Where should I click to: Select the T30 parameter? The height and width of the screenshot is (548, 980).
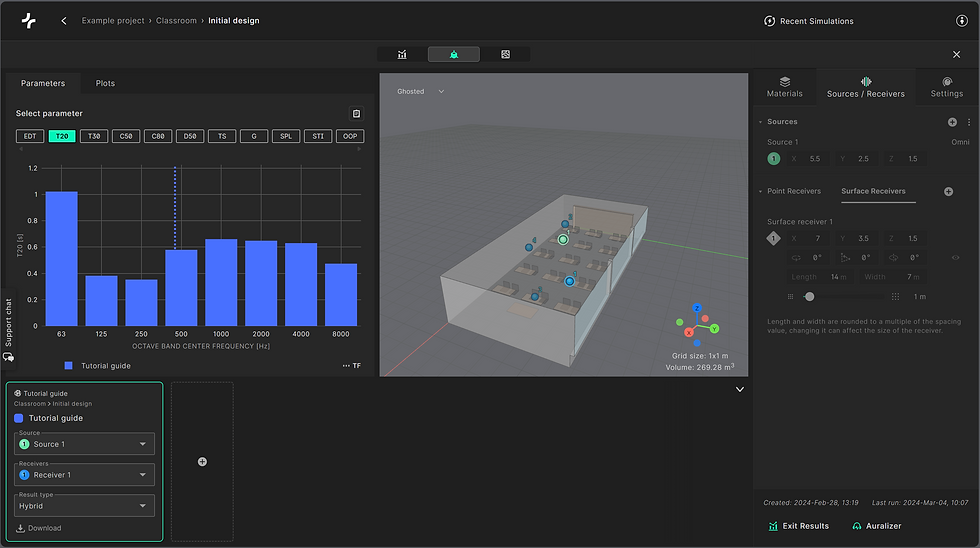click(x=94, y=136)
